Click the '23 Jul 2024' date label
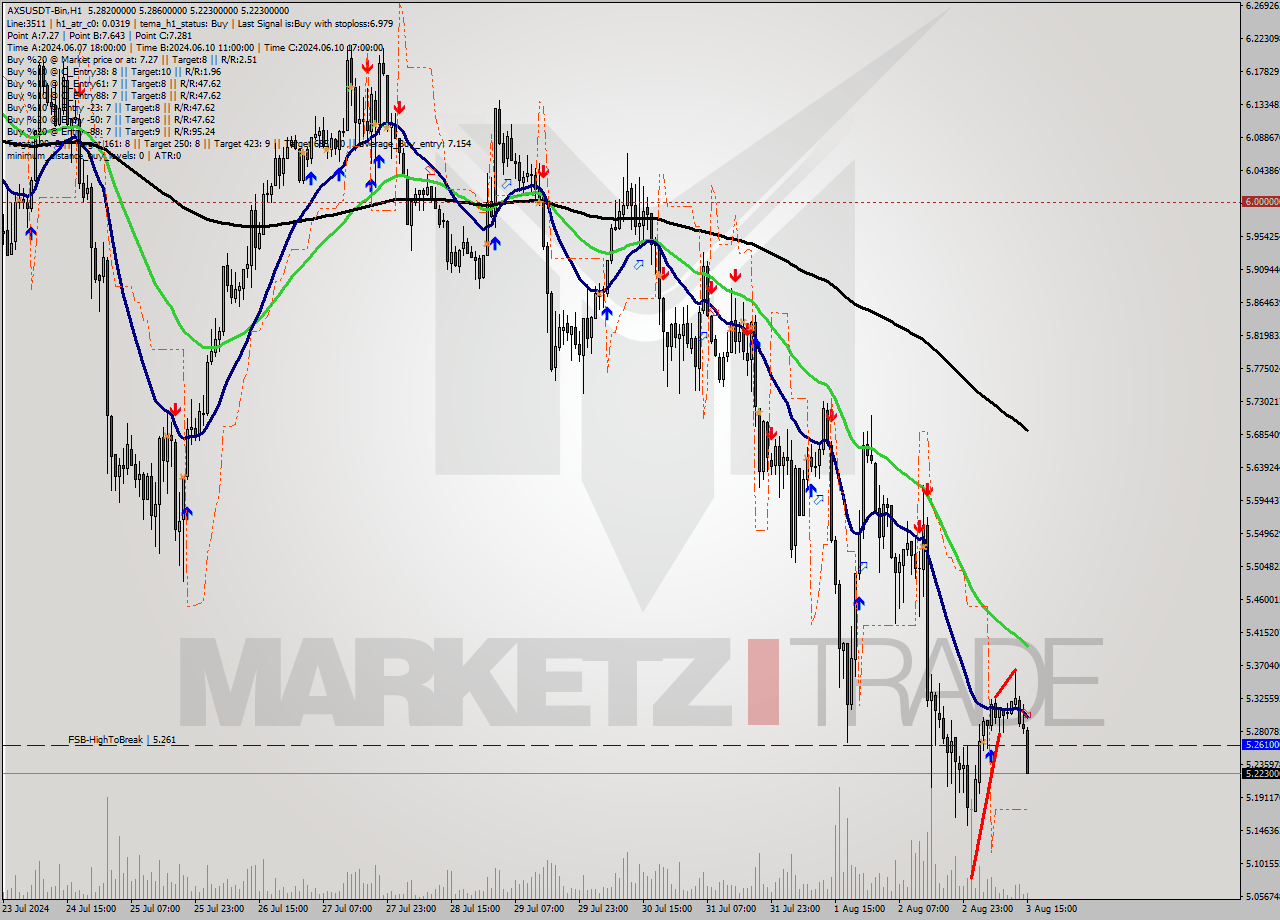Screen dimensions: 1280x920 point(25,909)
